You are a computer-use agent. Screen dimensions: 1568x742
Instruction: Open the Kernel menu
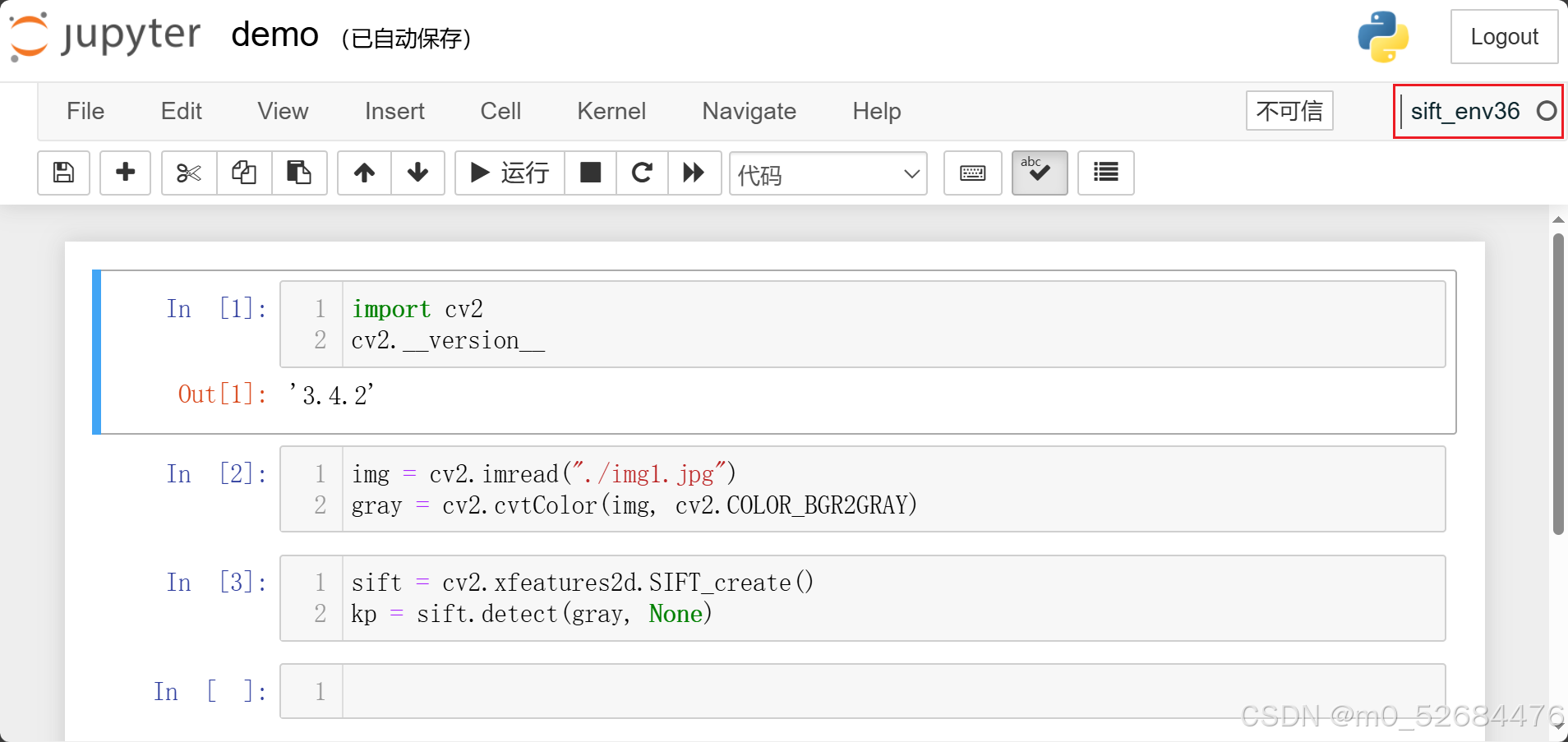point(611,111)
